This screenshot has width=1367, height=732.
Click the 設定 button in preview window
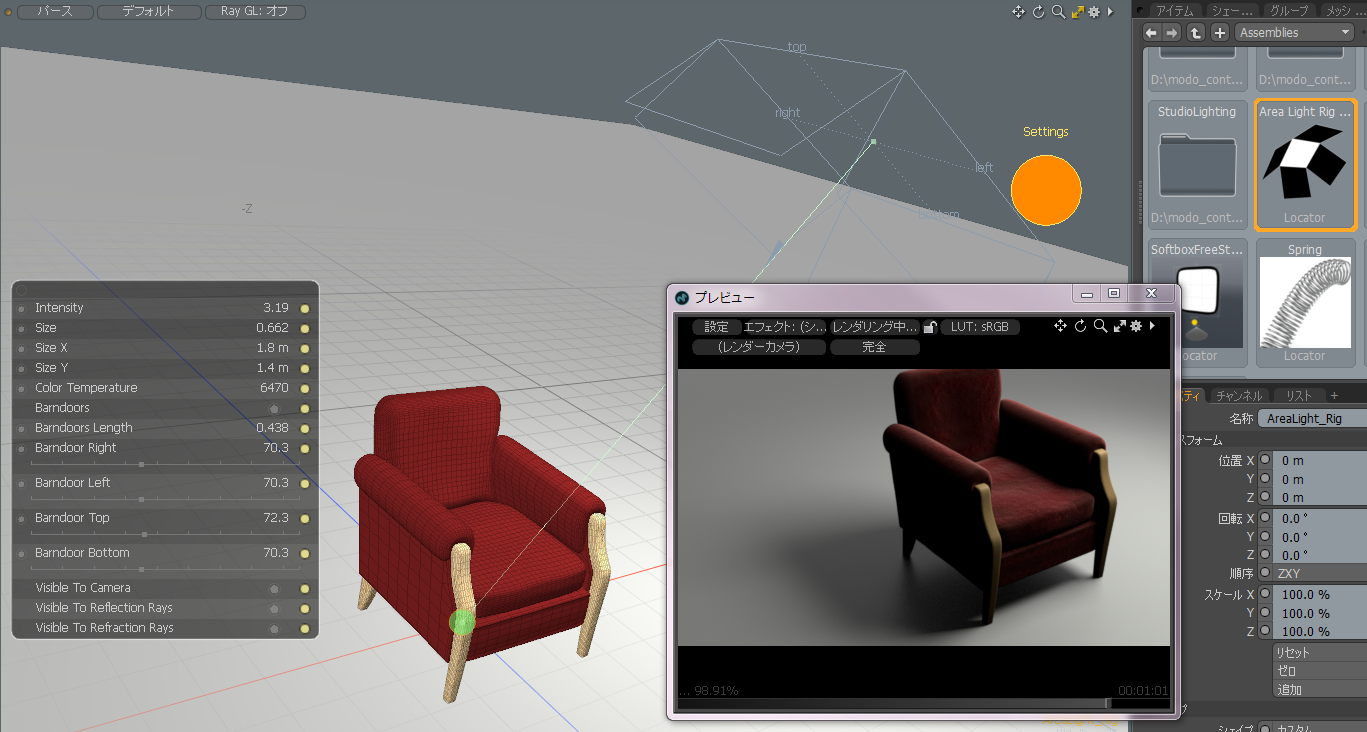click(716, 327)
